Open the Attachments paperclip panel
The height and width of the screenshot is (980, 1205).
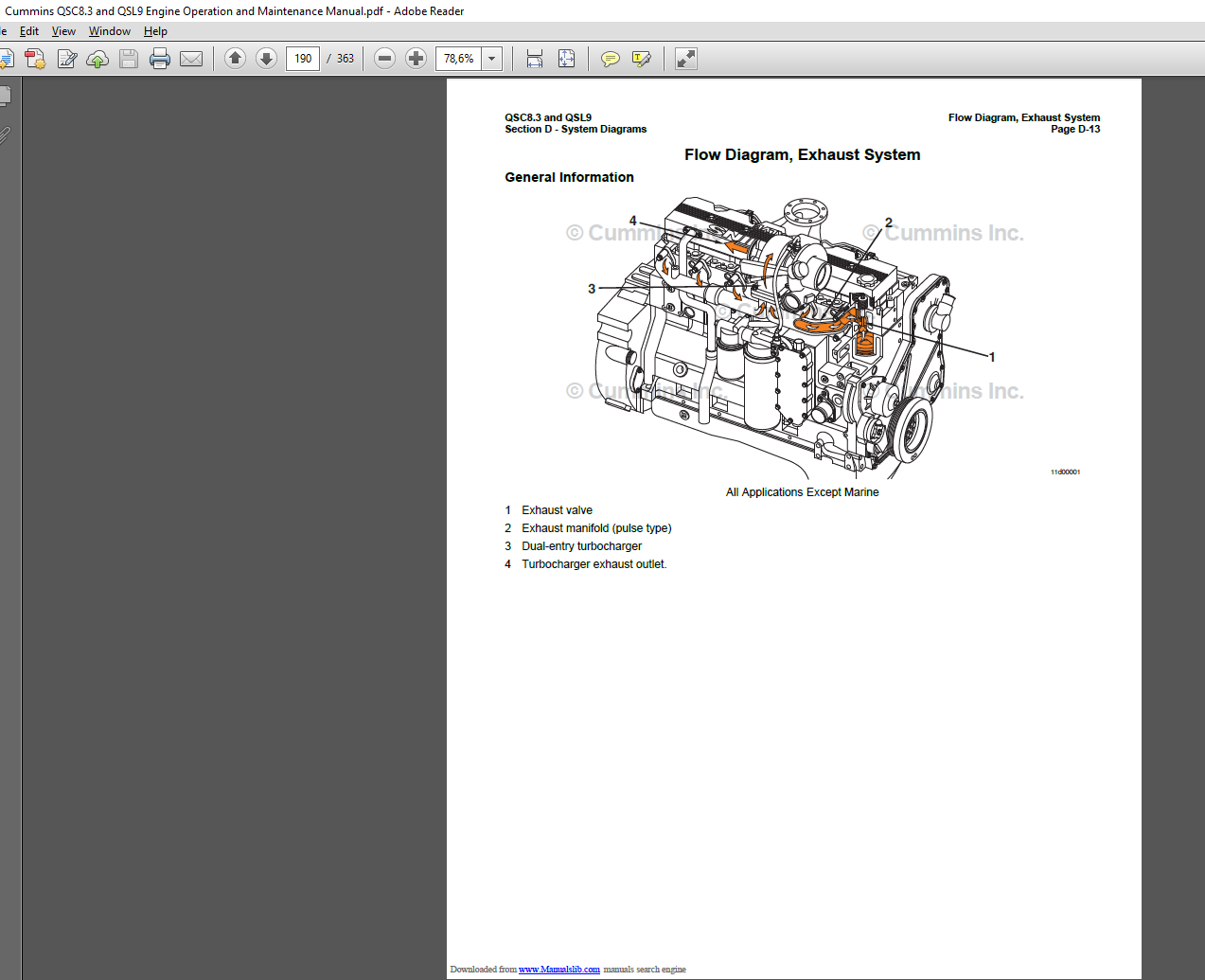(x=4, y=134)
